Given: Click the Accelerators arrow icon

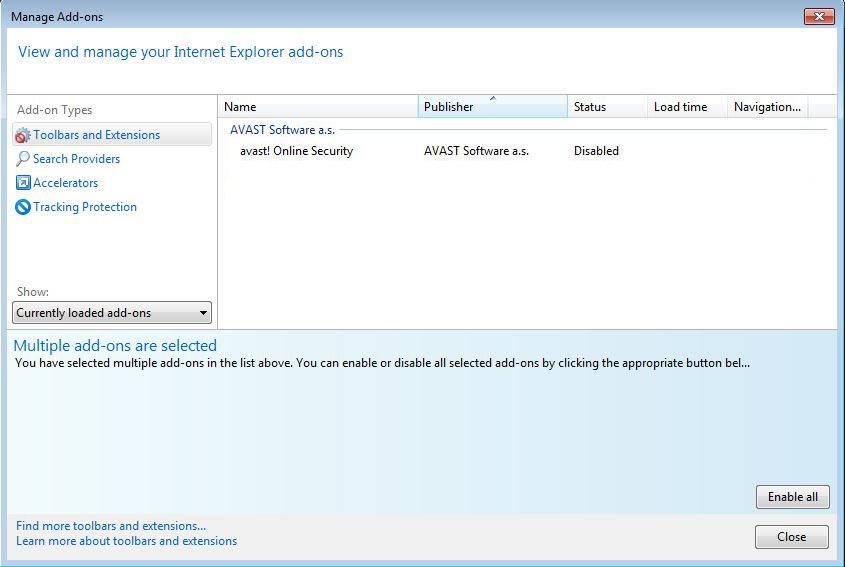Looking at the screenshot, I should coord(23,183).
